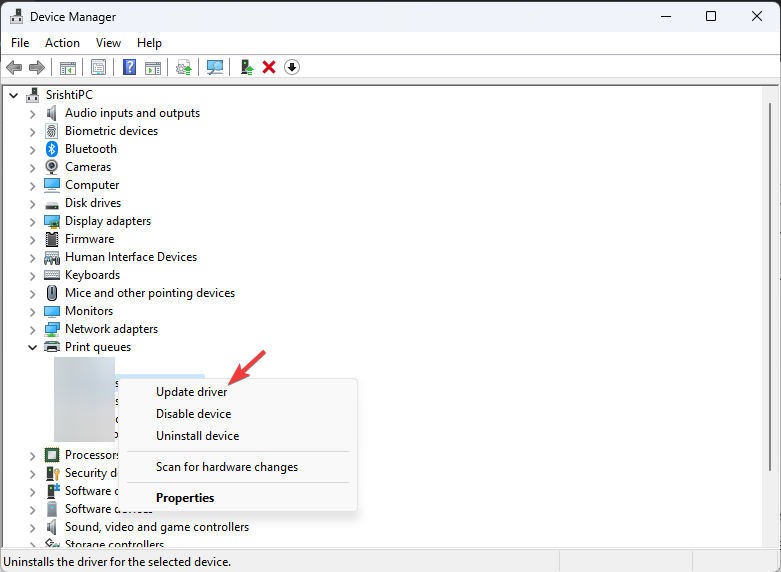This screenshot has width=781, height=572.
Task: Click the blue Help question mark icon
Action: pos(130,67)
